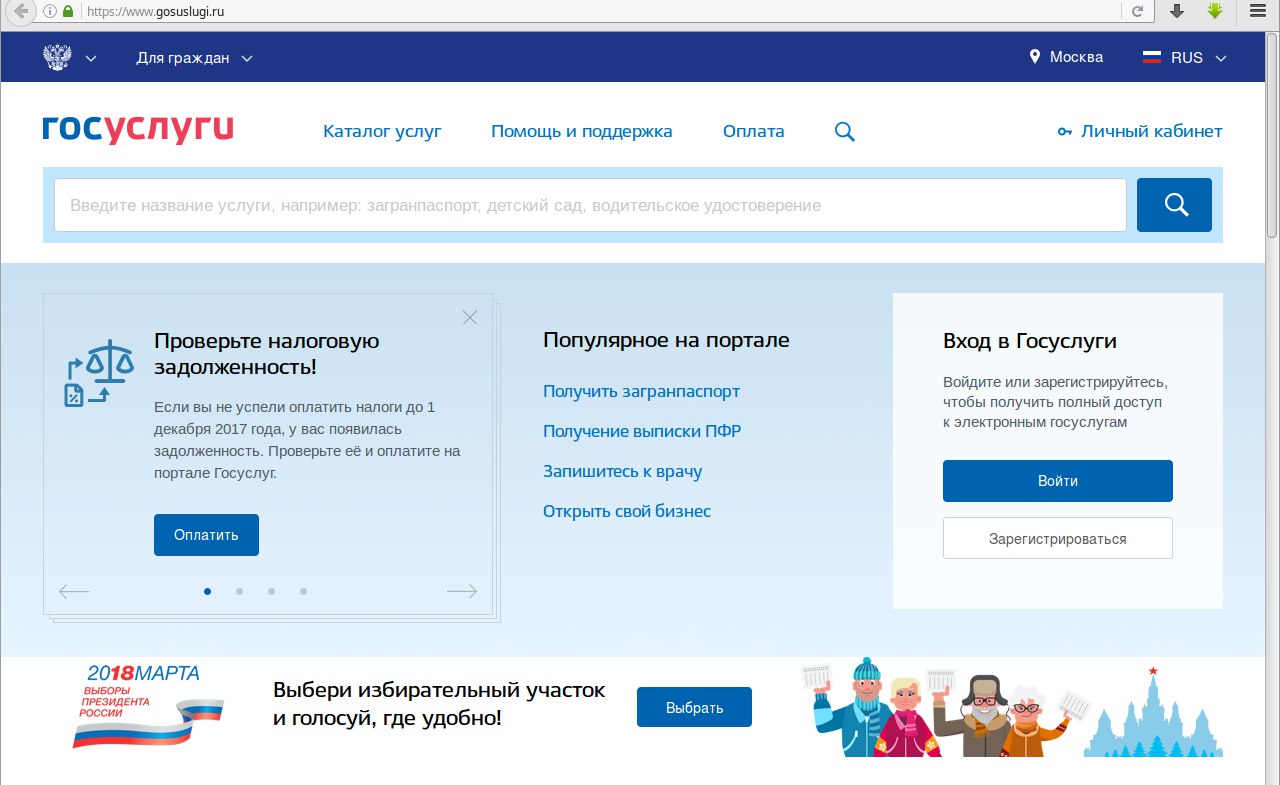Click the Популярное на портале heading
Viewport: 1280px width, 785px height.
[666, 340]
